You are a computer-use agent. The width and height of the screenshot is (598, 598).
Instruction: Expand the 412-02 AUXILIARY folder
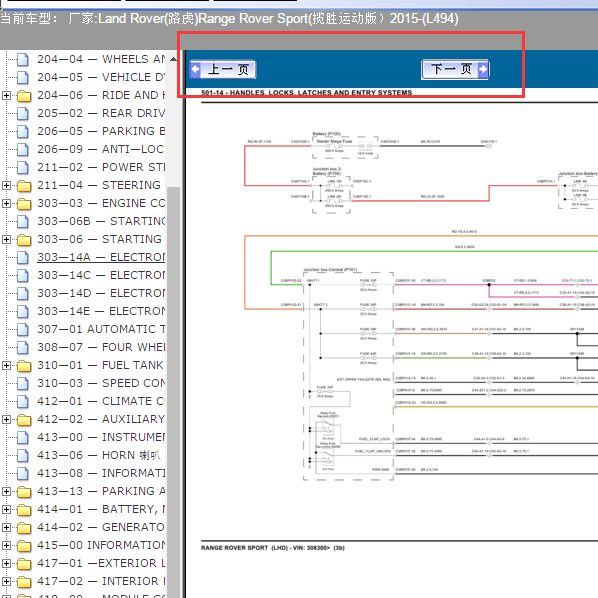click(6, 420)
